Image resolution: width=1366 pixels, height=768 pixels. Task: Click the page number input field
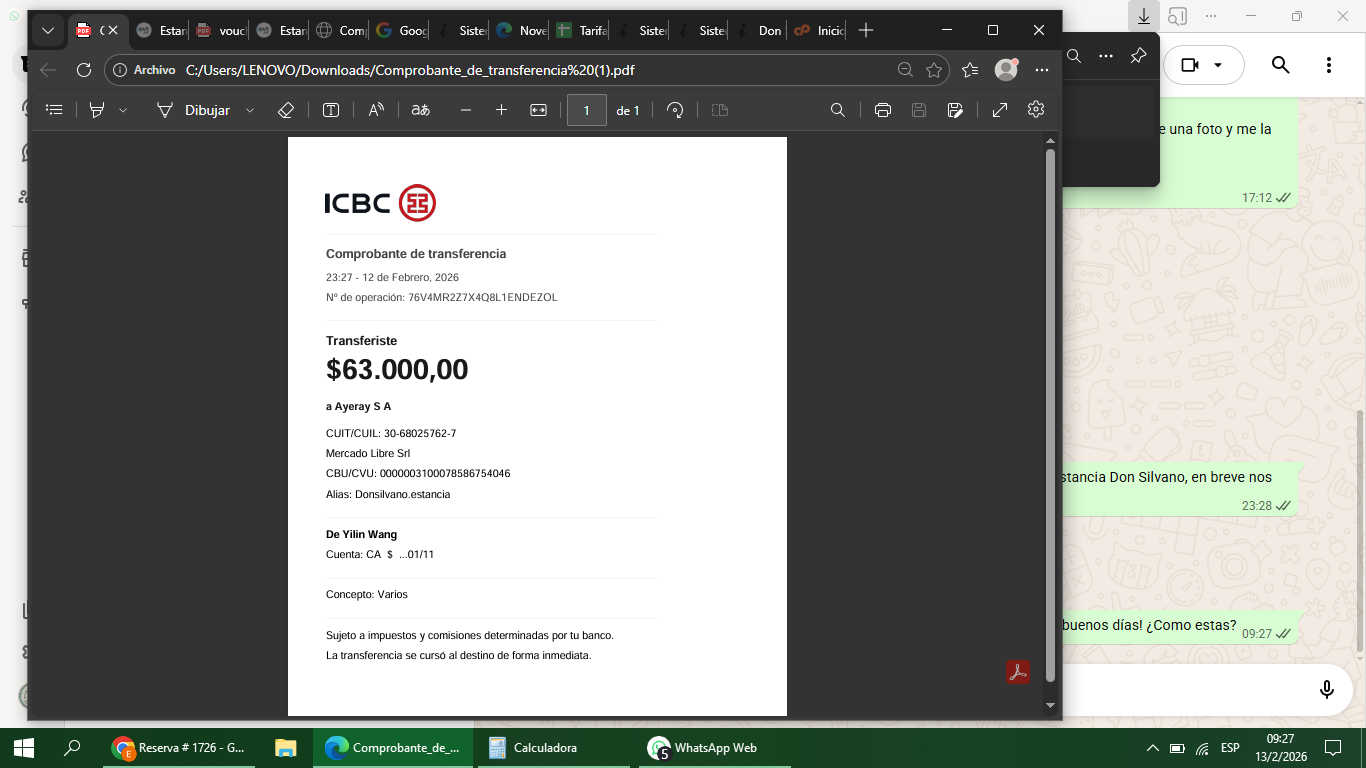(586, 110)
